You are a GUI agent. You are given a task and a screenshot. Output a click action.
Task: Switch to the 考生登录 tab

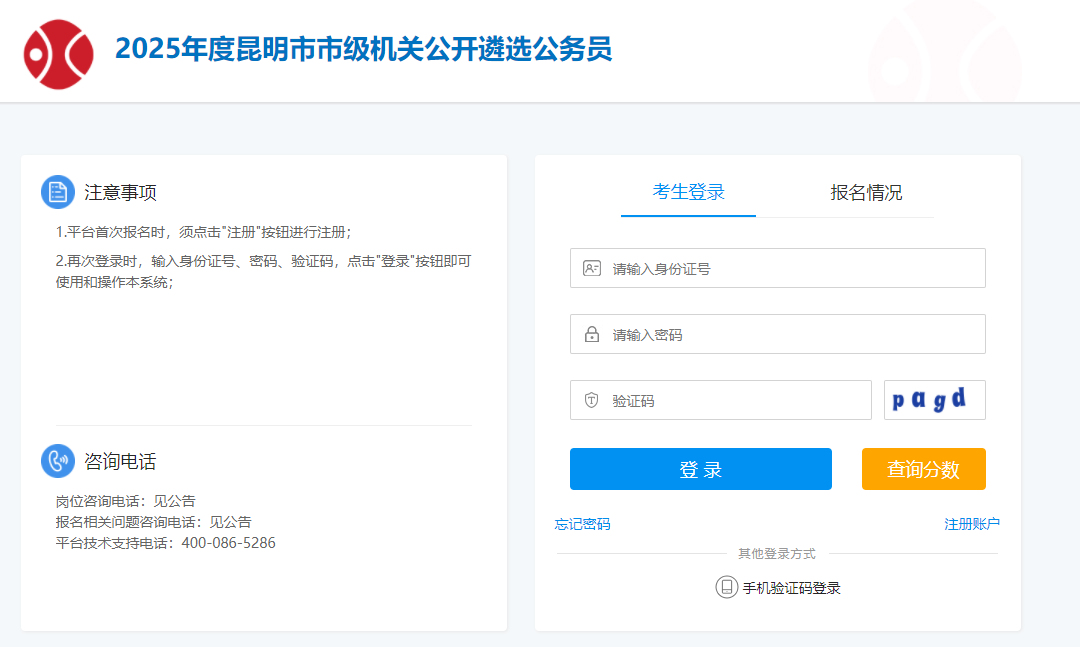point(688,192)
